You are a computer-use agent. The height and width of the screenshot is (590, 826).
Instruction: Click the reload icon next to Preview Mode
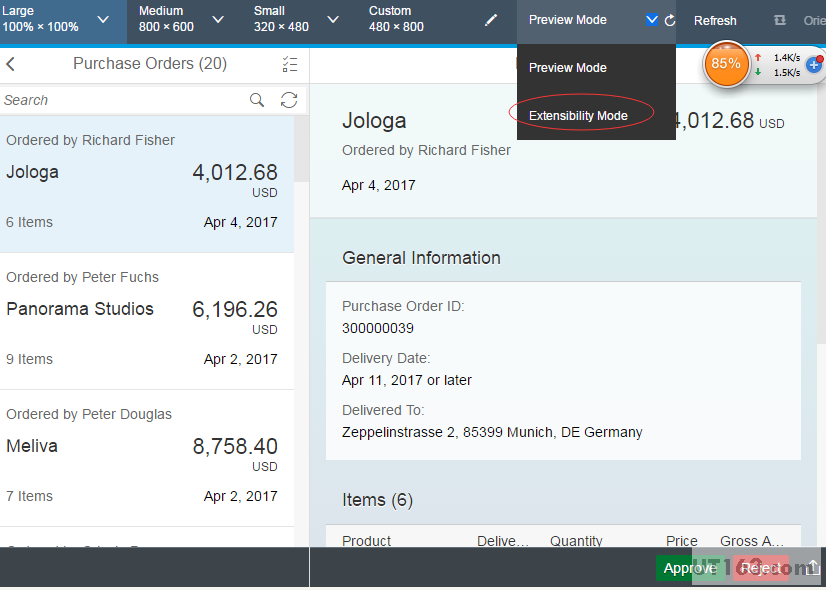point(670,20)
